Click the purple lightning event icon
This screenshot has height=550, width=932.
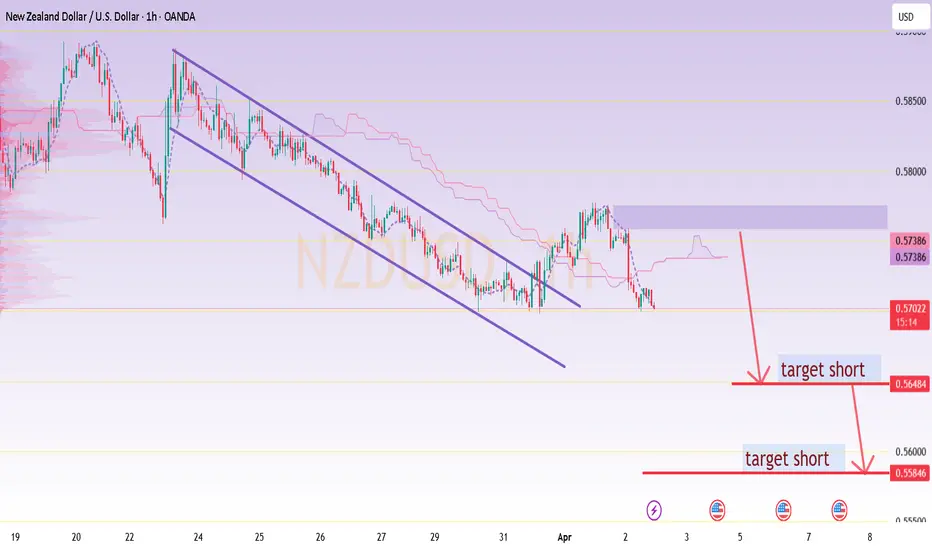(654, 510)
